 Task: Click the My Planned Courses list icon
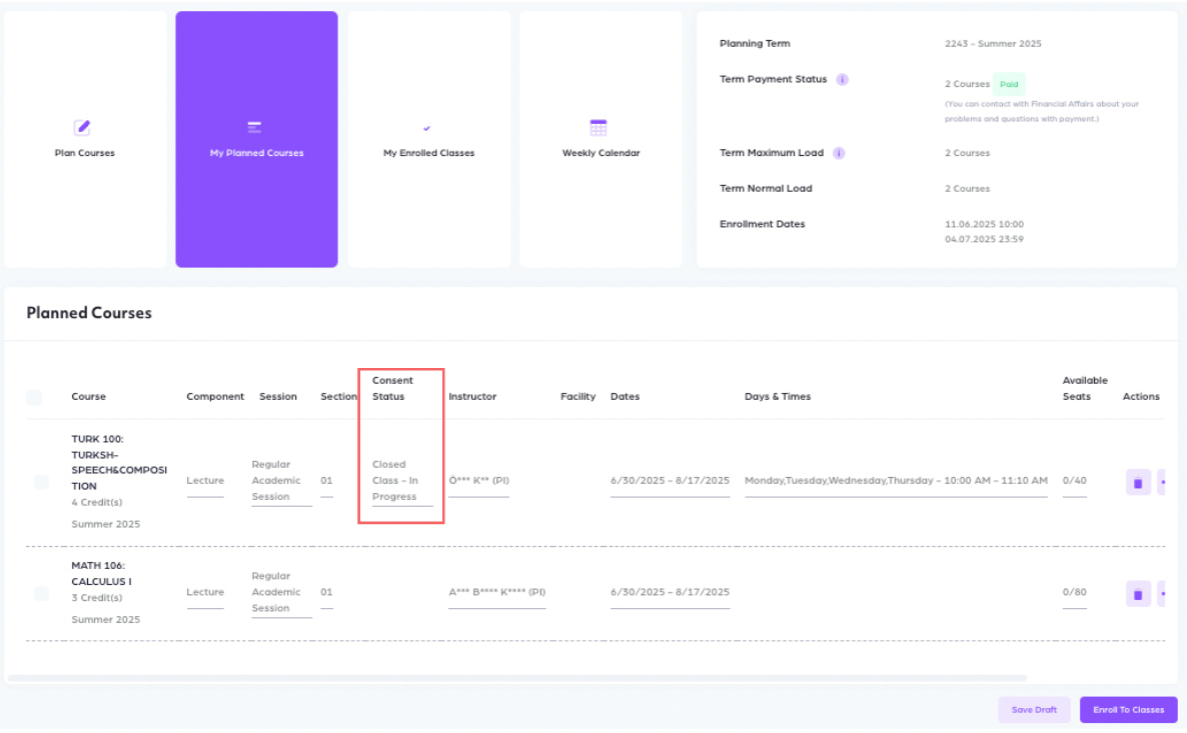click(x=255, y=128)
